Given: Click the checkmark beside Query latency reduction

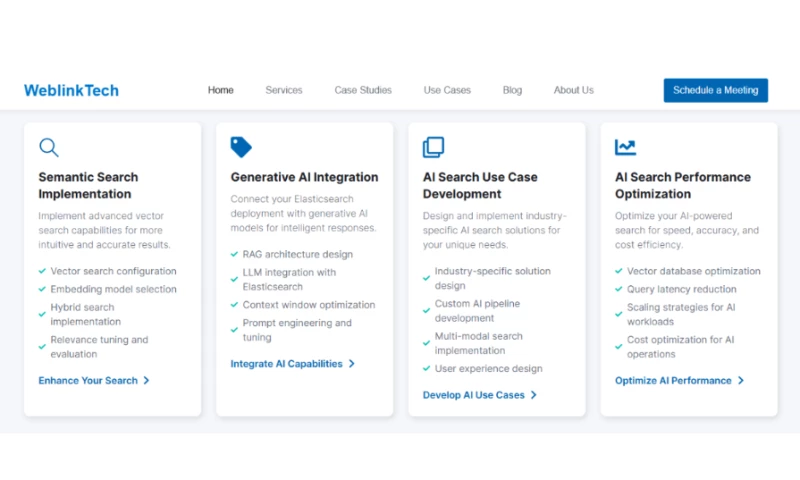Looking at the screenshot, I should 618,289.
